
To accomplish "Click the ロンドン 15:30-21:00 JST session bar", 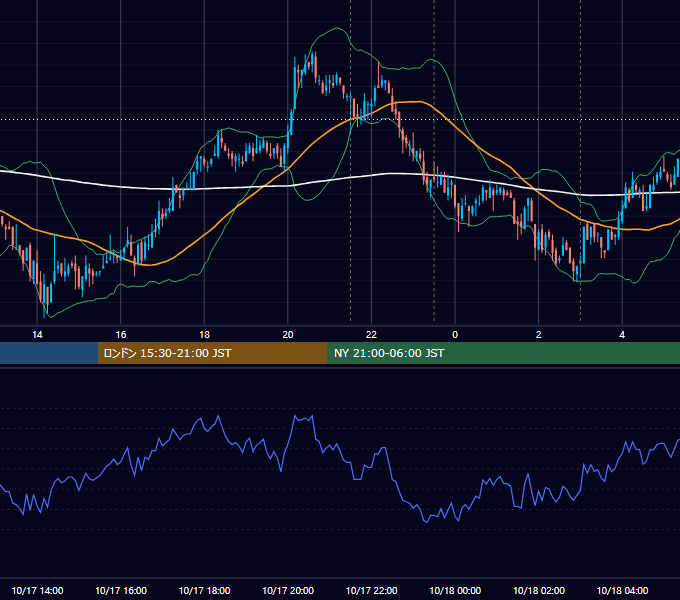I will pos(212,353).
